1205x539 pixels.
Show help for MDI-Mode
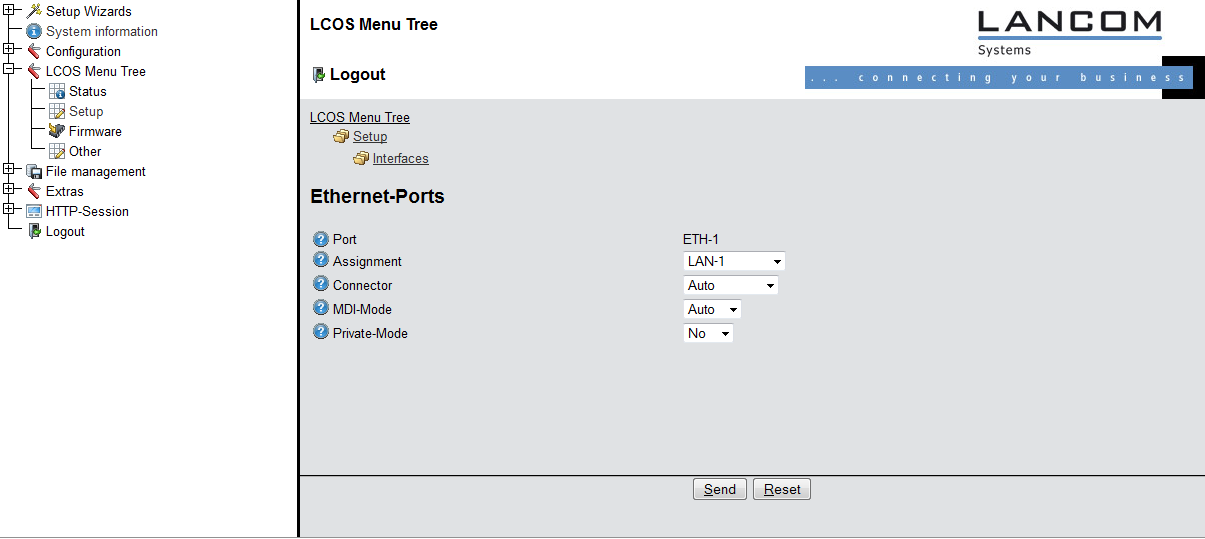(320, 308)
